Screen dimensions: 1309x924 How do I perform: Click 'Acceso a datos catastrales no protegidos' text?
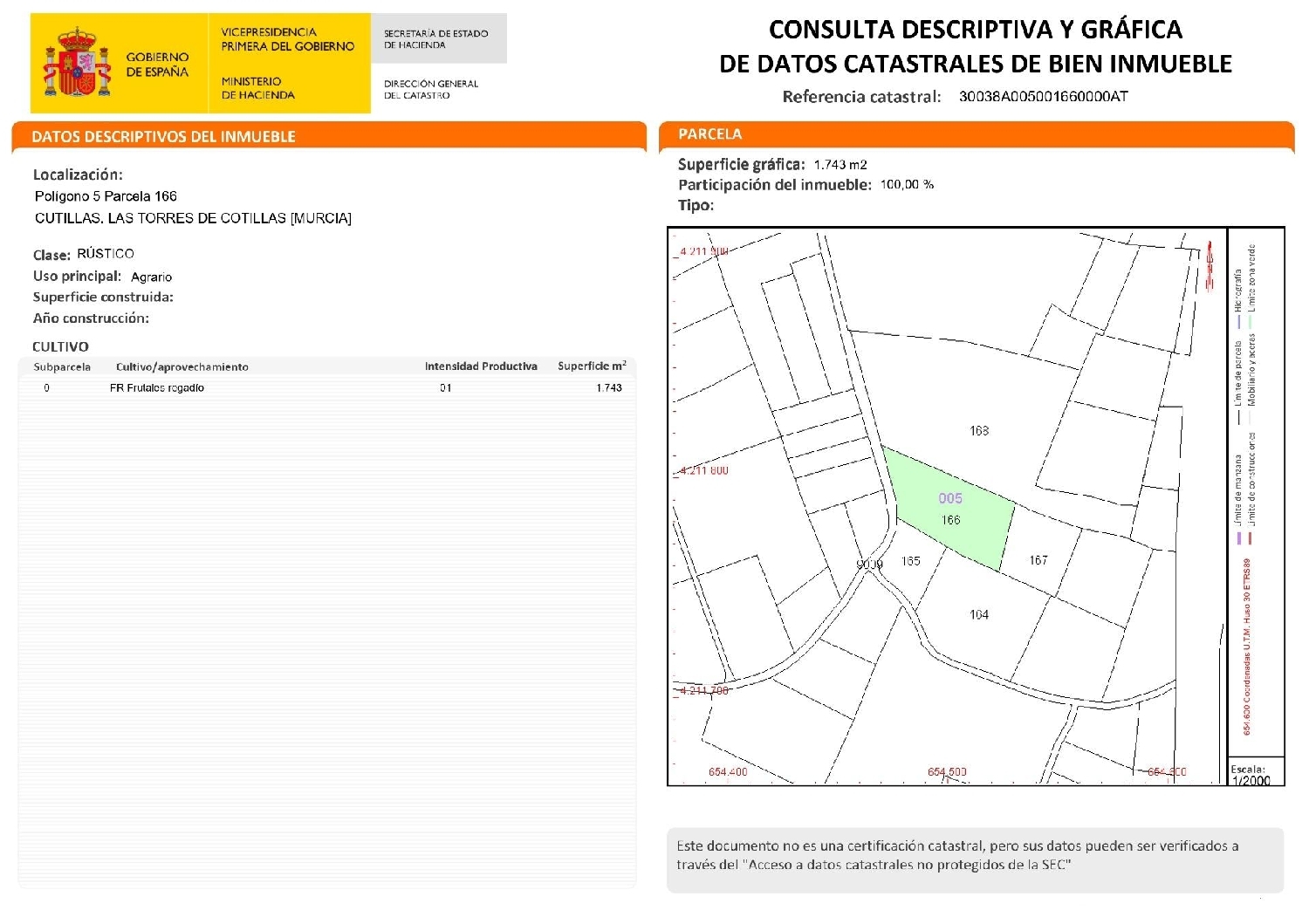[x=875, y=866]
